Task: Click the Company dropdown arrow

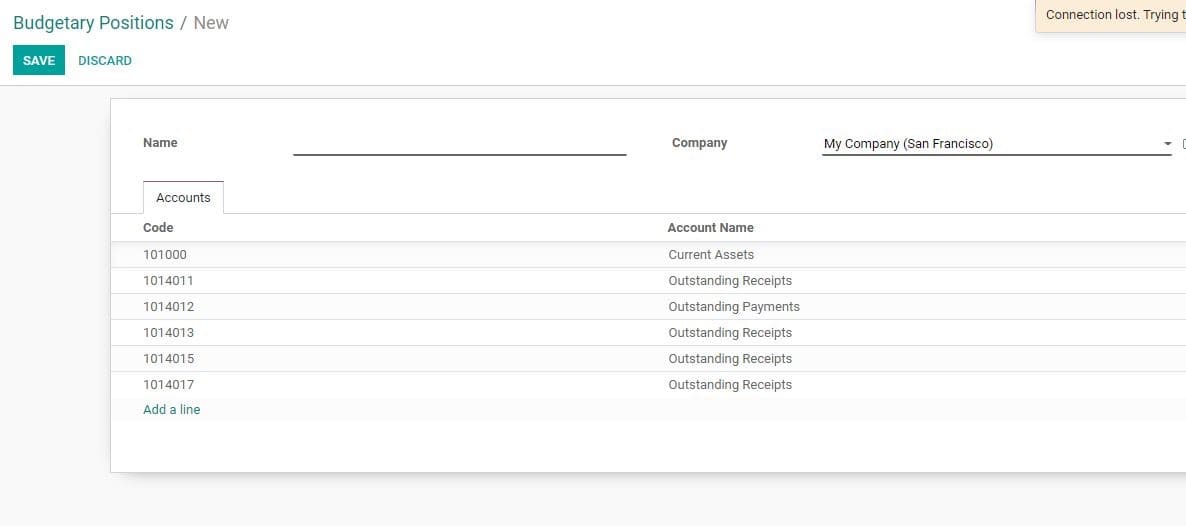Action: (x=1167, y=144)
